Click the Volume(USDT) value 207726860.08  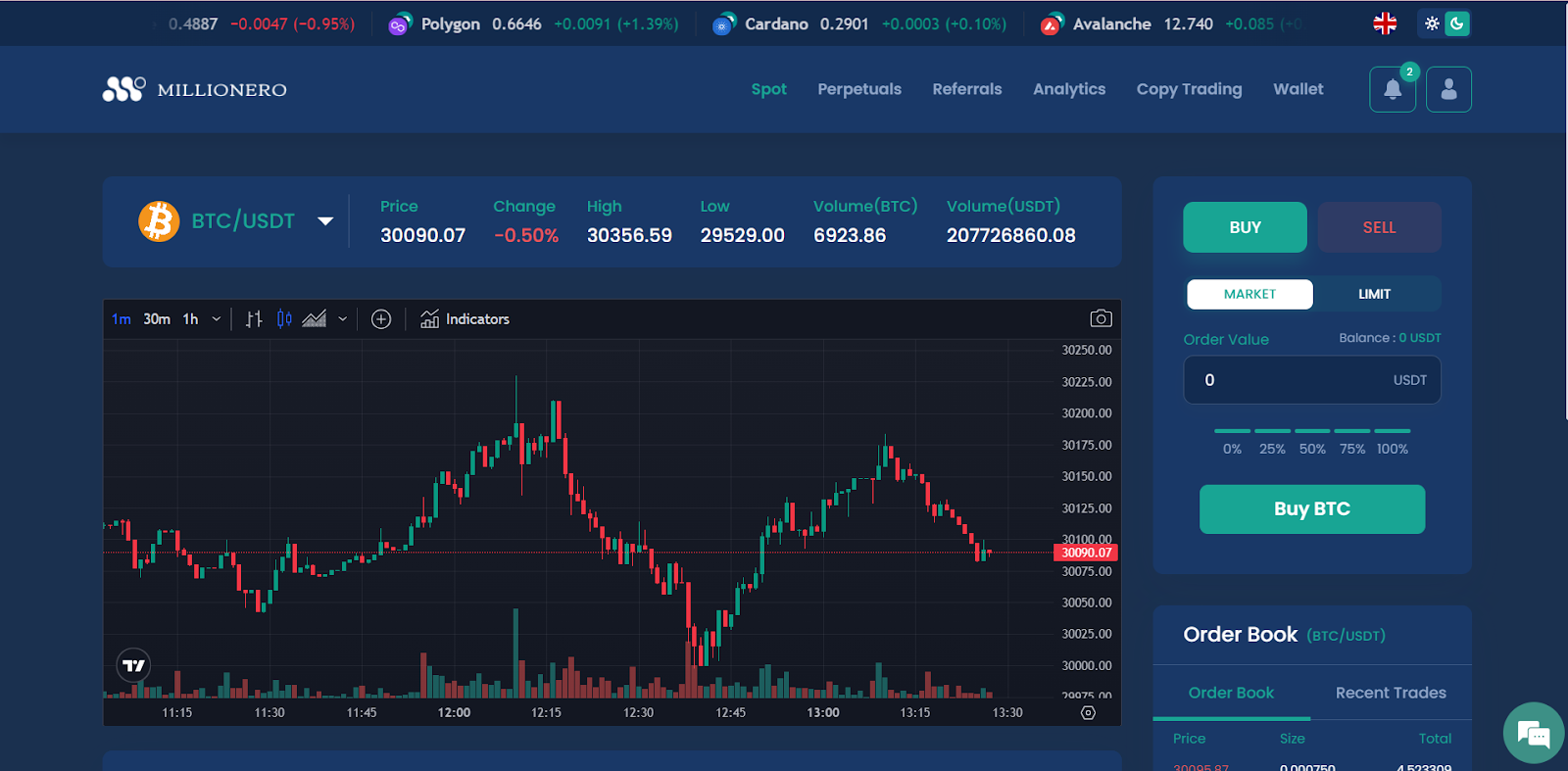[x=1011, y=236]
